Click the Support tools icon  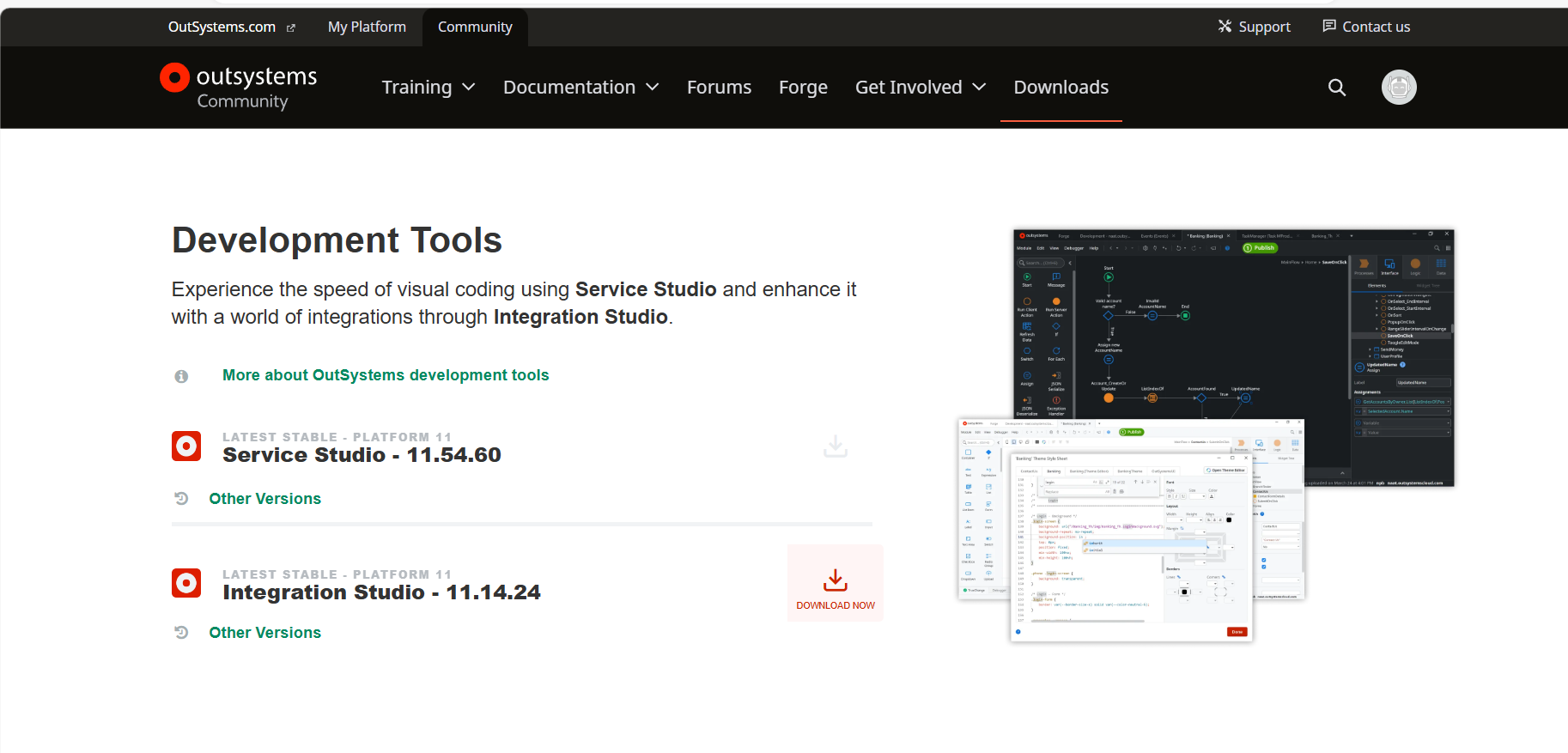coord(1225,26)
